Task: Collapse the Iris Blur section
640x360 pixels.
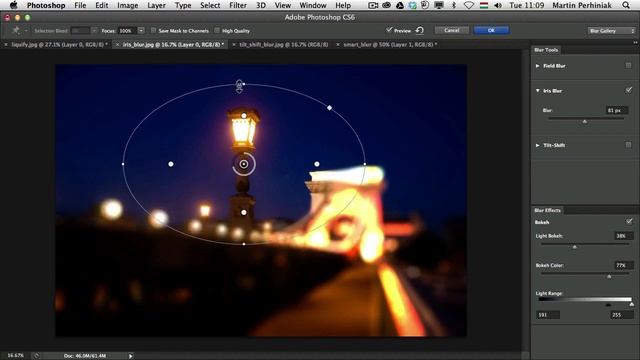Action: coord(538,91)
